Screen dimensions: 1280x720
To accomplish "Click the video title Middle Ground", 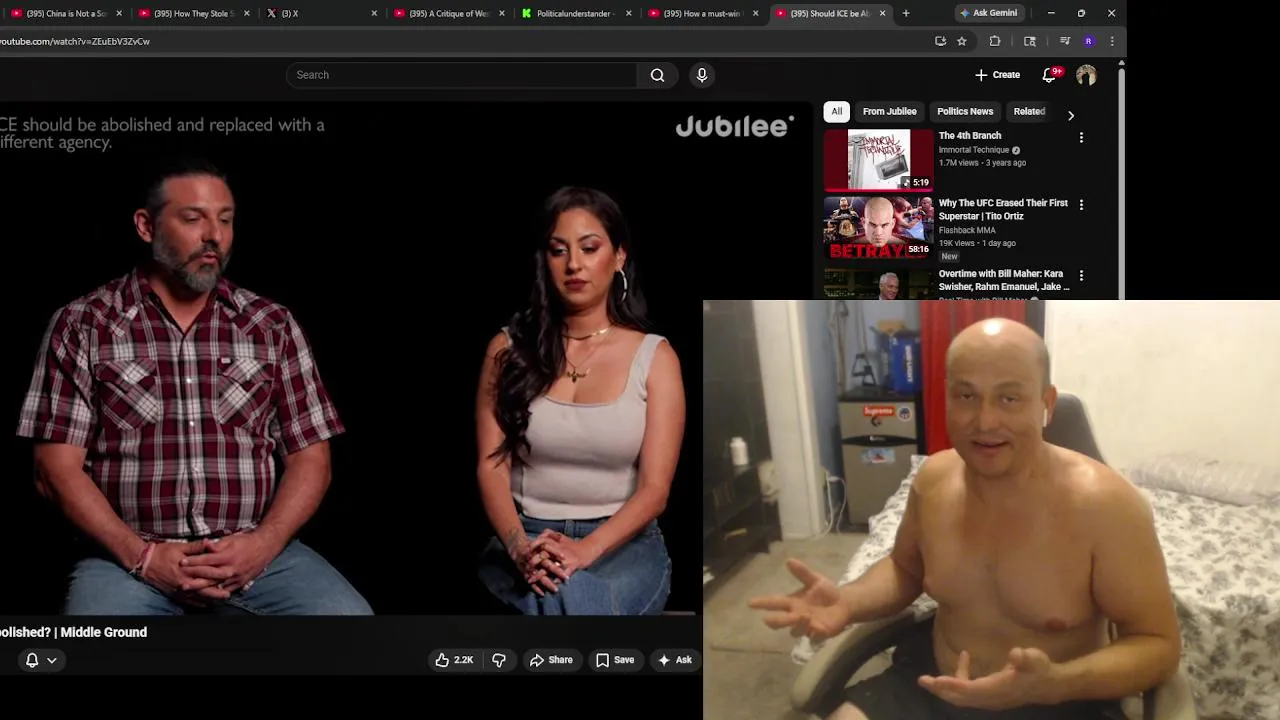I will point(73,632).
